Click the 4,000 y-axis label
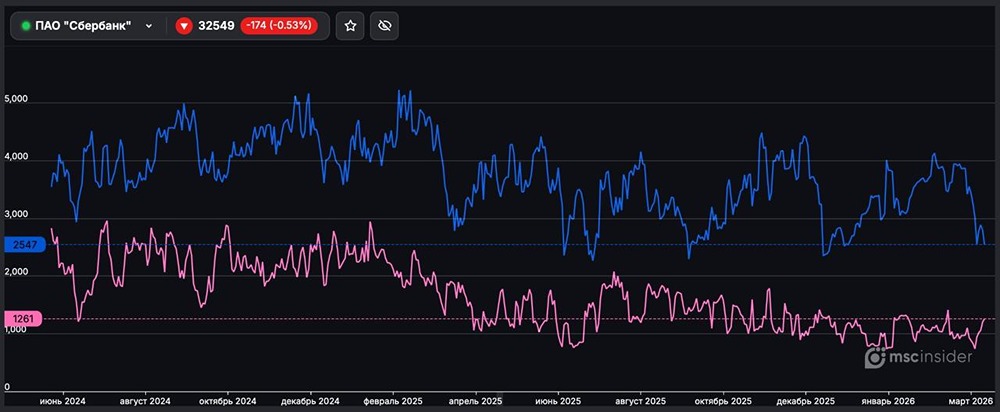This screenshot has width=1000, height=412. click(15, 158)
